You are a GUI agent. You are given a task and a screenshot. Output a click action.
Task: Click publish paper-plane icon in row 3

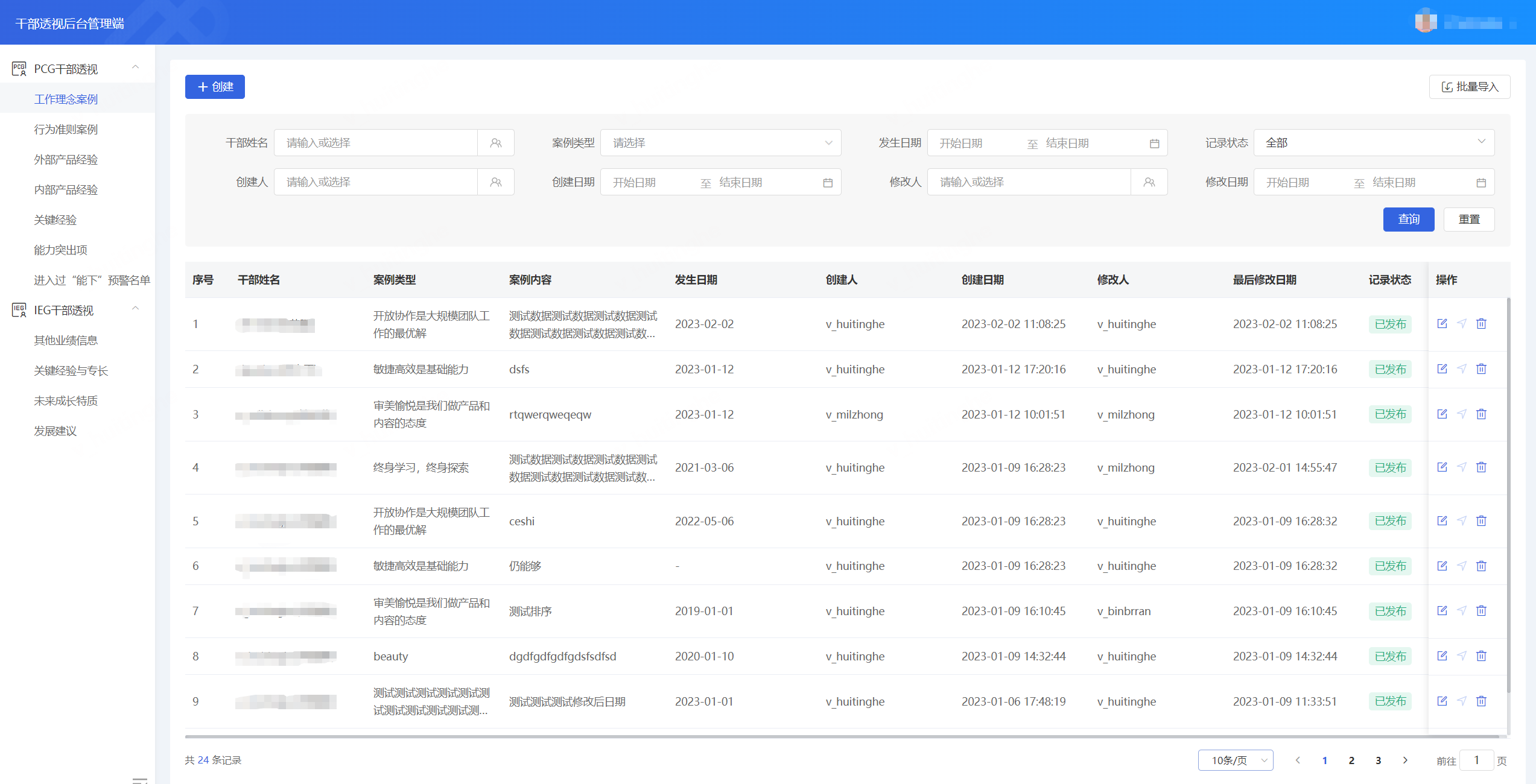[x=1462, y=414]
